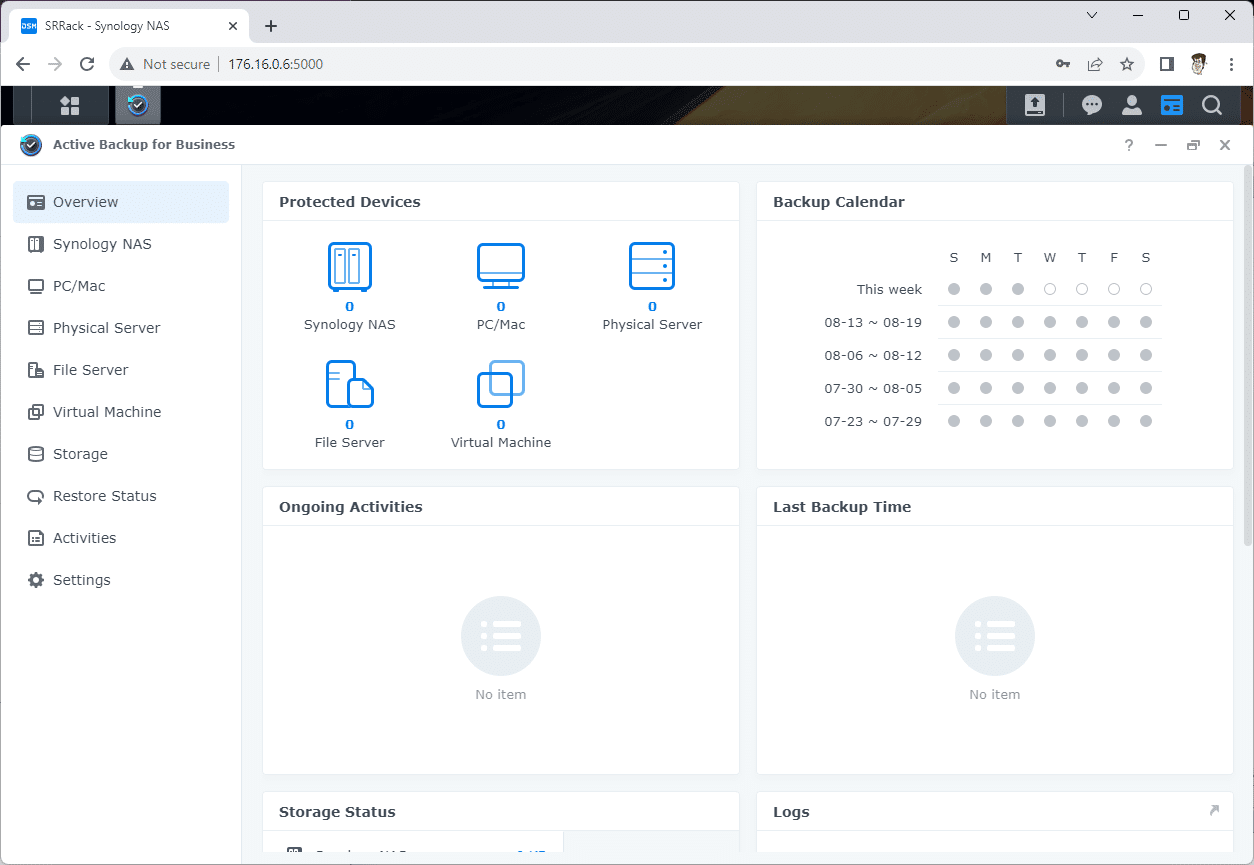Click the SRRack - Synology NAS browser tab
Screen dimensions: 1254x865
[127, 26]
